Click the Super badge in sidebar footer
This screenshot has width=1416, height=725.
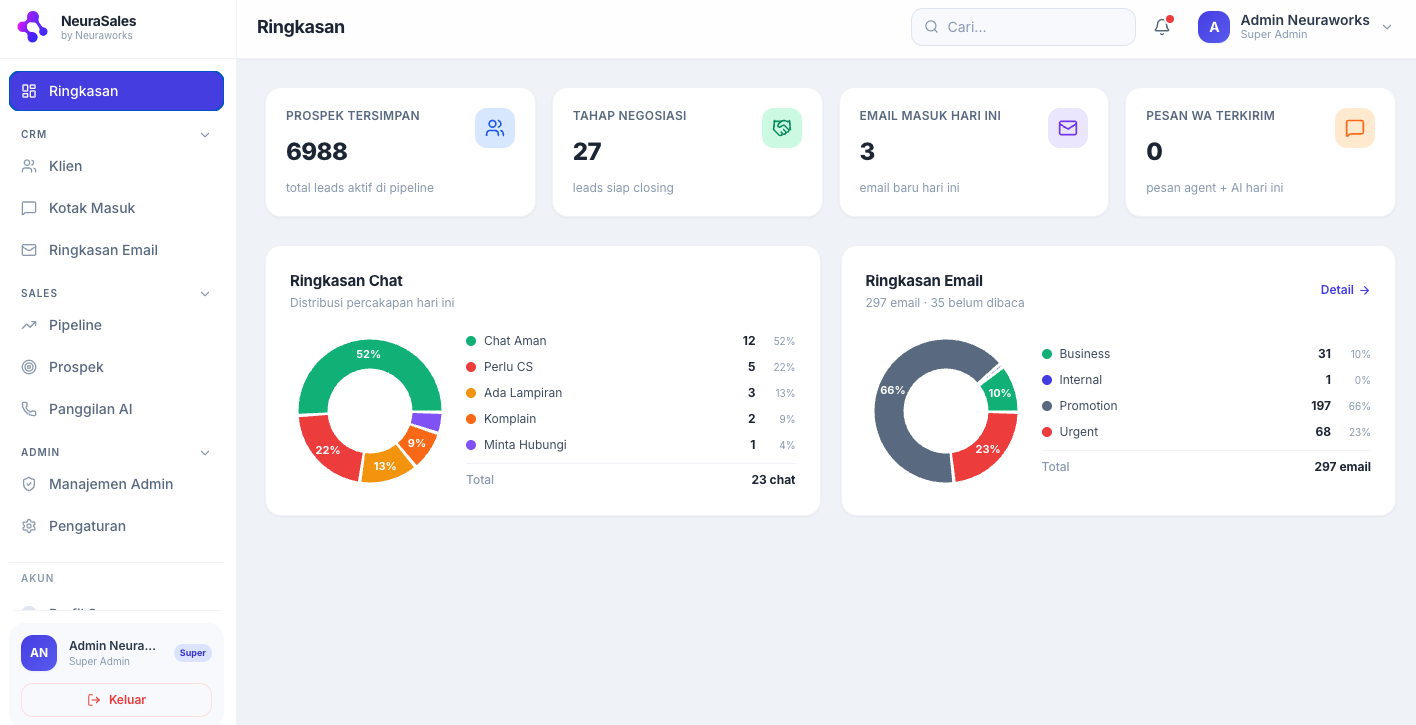point(193,653)
